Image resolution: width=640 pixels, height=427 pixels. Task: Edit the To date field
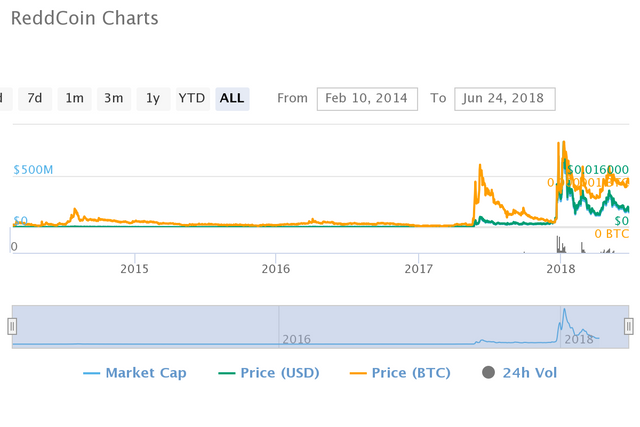[x=504, y=98]
